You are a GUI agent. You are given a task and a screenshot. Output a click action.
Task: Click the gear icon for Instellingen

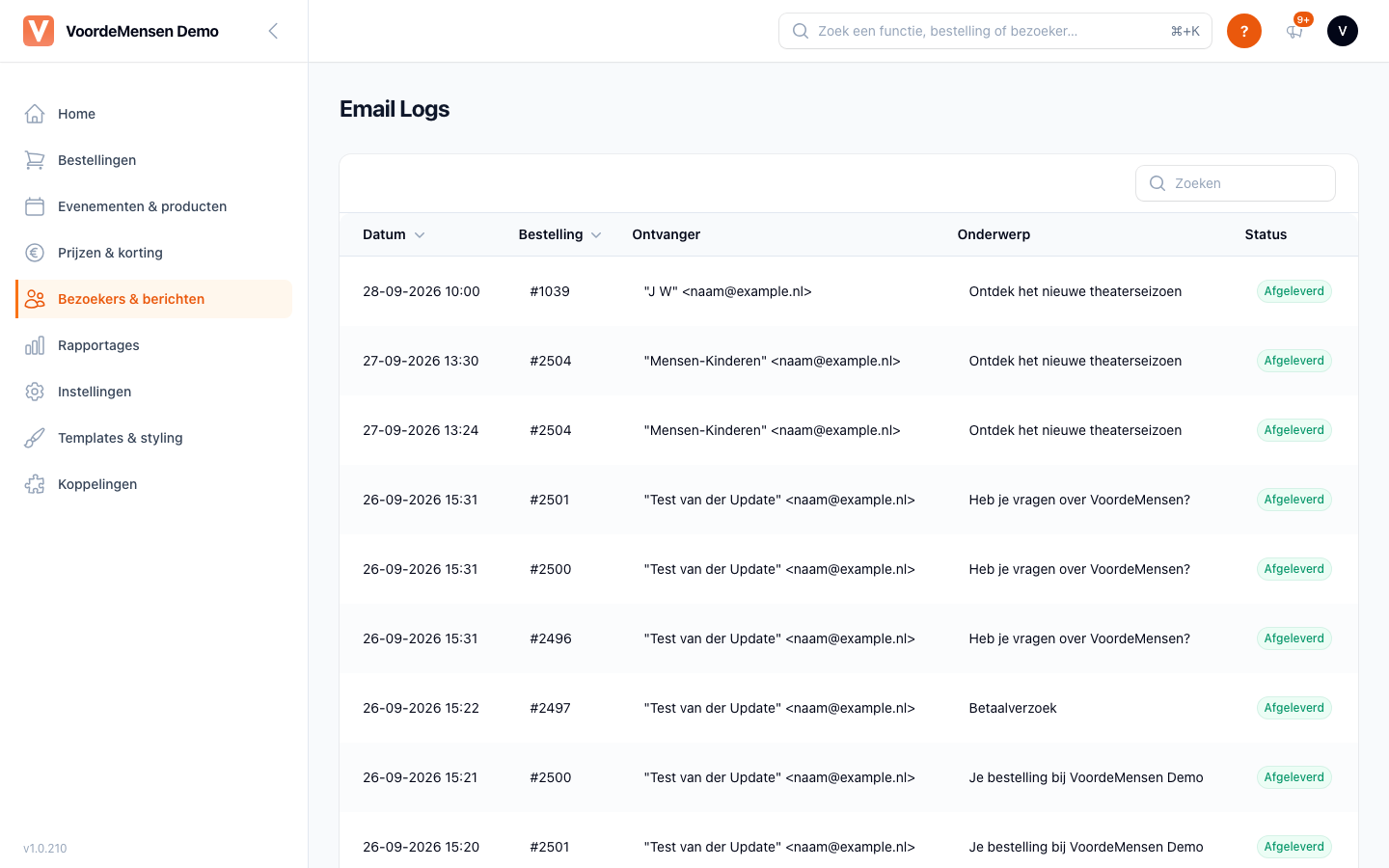click(x=35, y=392)
